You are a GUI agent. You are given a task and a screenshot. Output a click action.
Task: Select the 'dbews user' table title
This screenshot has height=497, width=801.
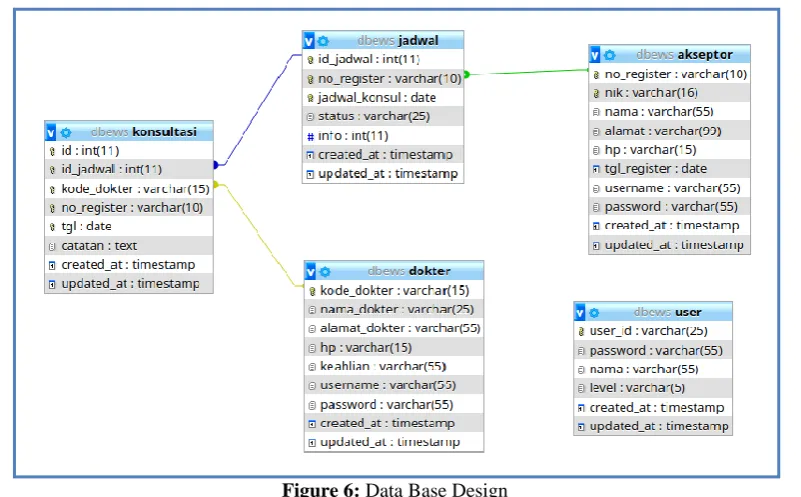(x=667, y=312)
